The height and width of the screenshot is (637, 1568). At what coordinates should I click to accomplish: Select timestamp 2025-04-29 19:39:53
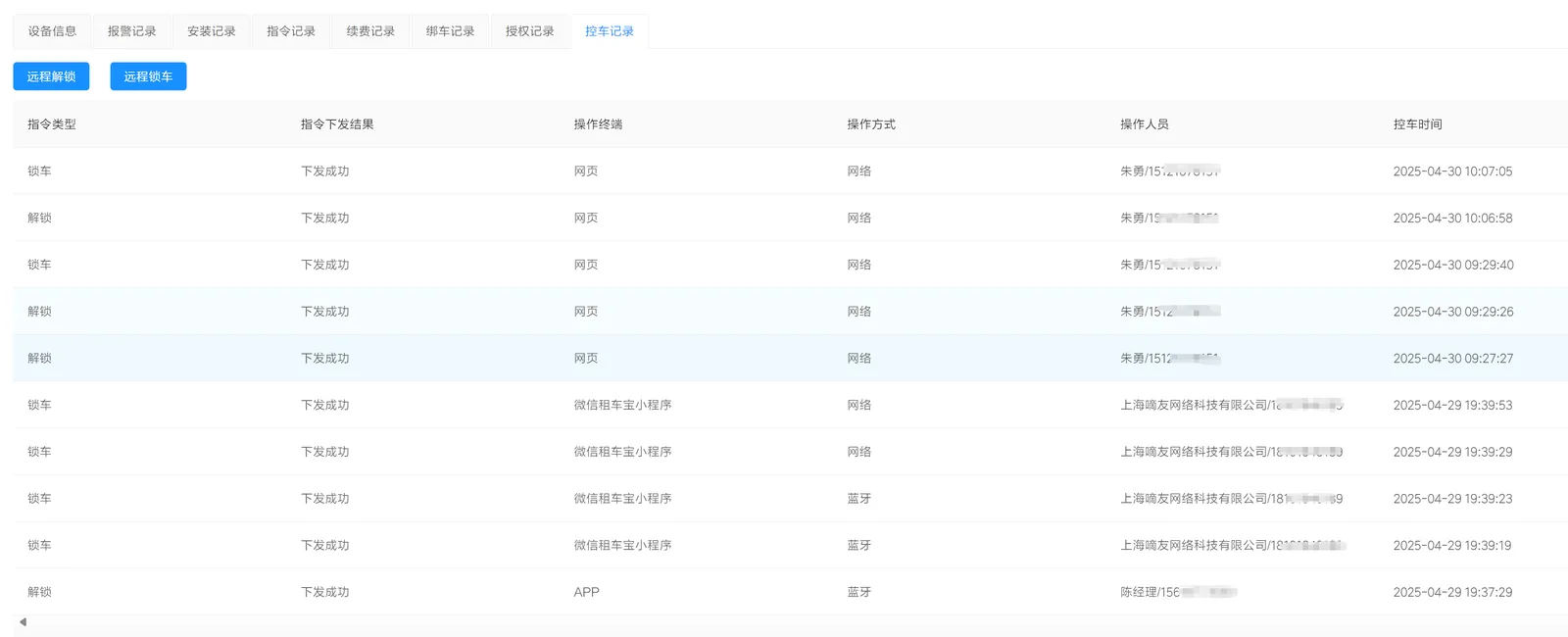(1452, 405)
